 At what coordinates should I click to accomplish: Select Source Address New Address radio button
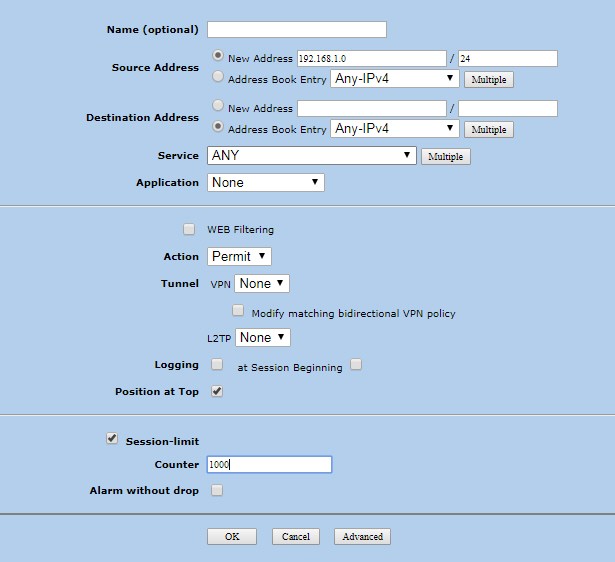click(x=218, y=55)
